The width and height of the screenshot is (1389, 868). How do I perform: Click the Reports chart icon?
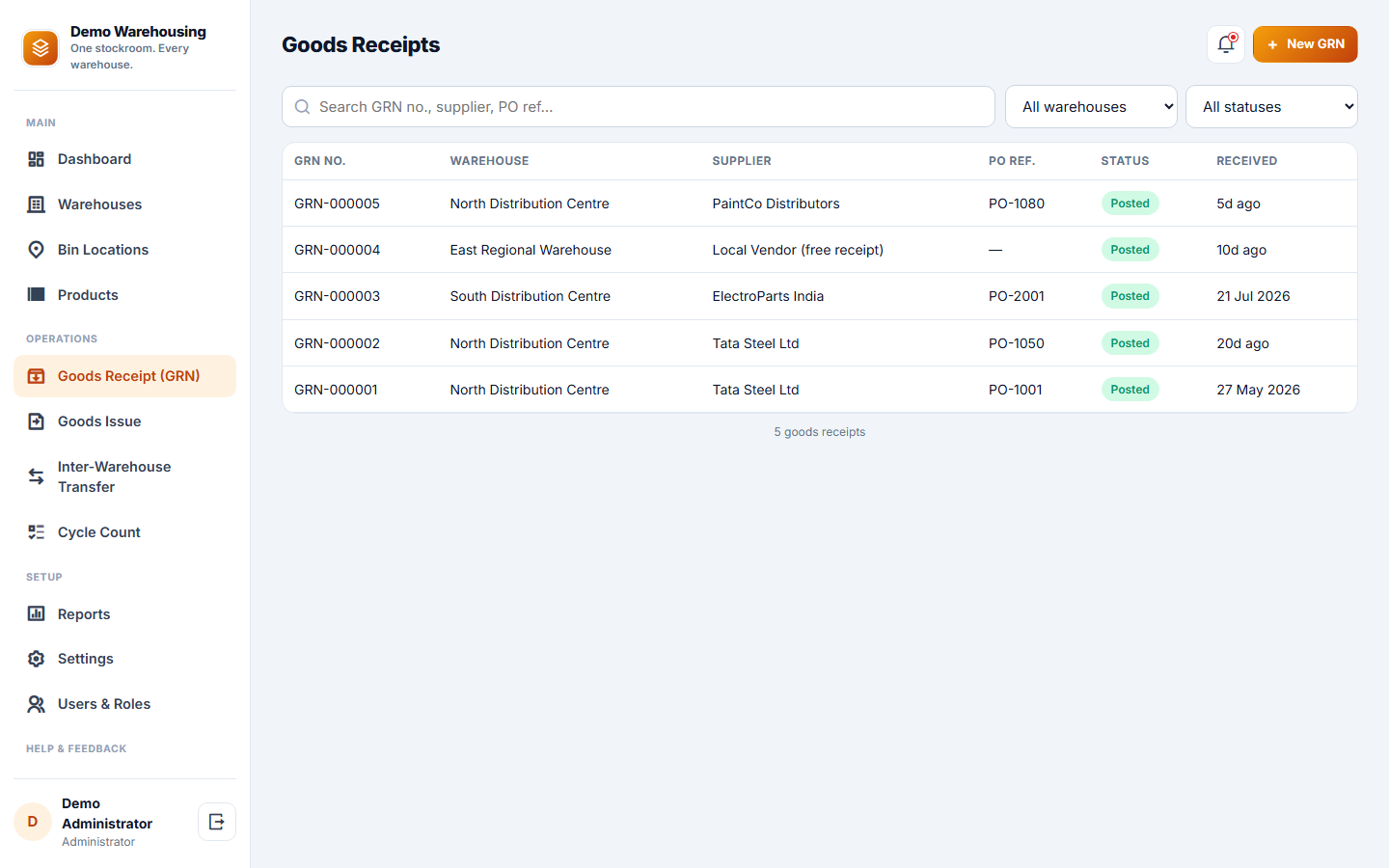click(37, 614)
